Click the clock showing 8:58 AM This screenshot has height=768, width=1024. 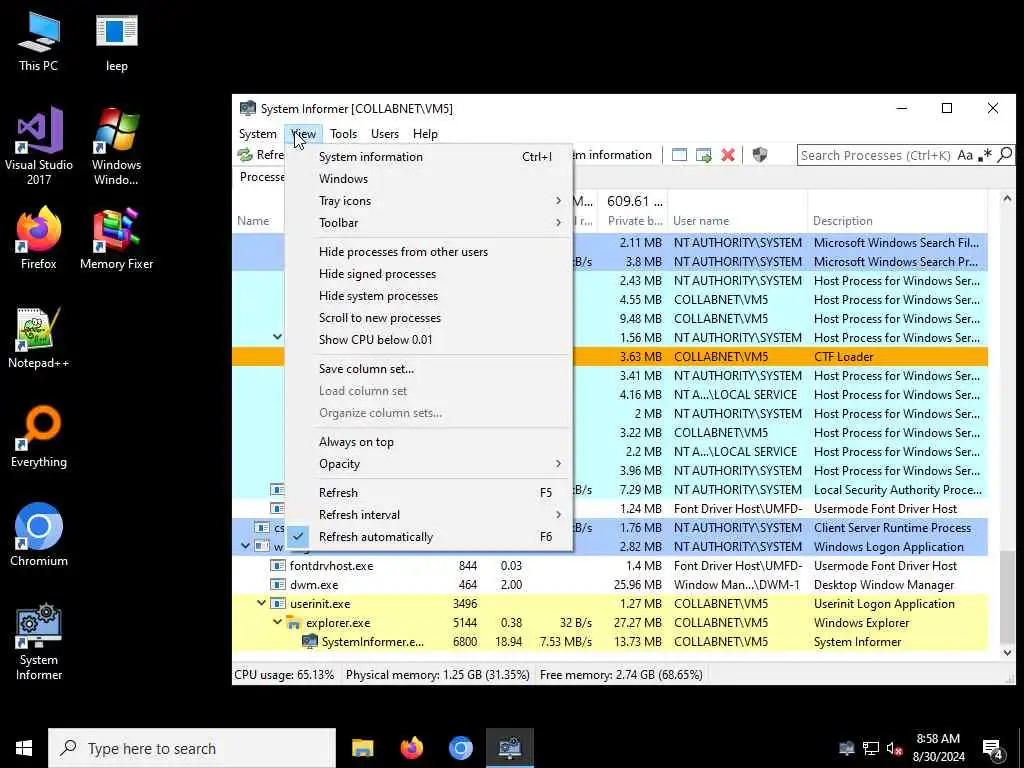pyautogui.click(x=938, y=739)
